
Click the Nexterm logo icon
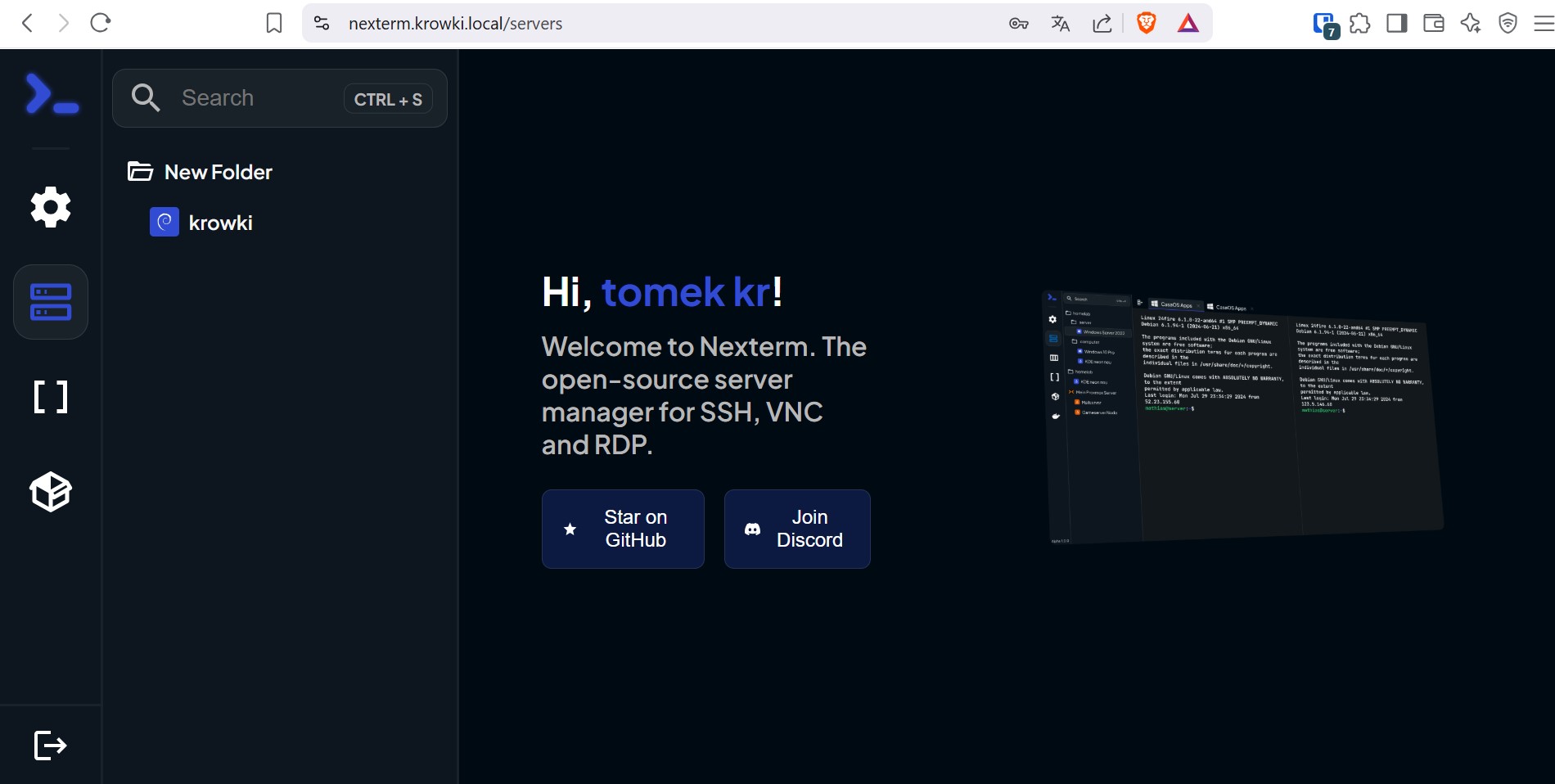52,94
